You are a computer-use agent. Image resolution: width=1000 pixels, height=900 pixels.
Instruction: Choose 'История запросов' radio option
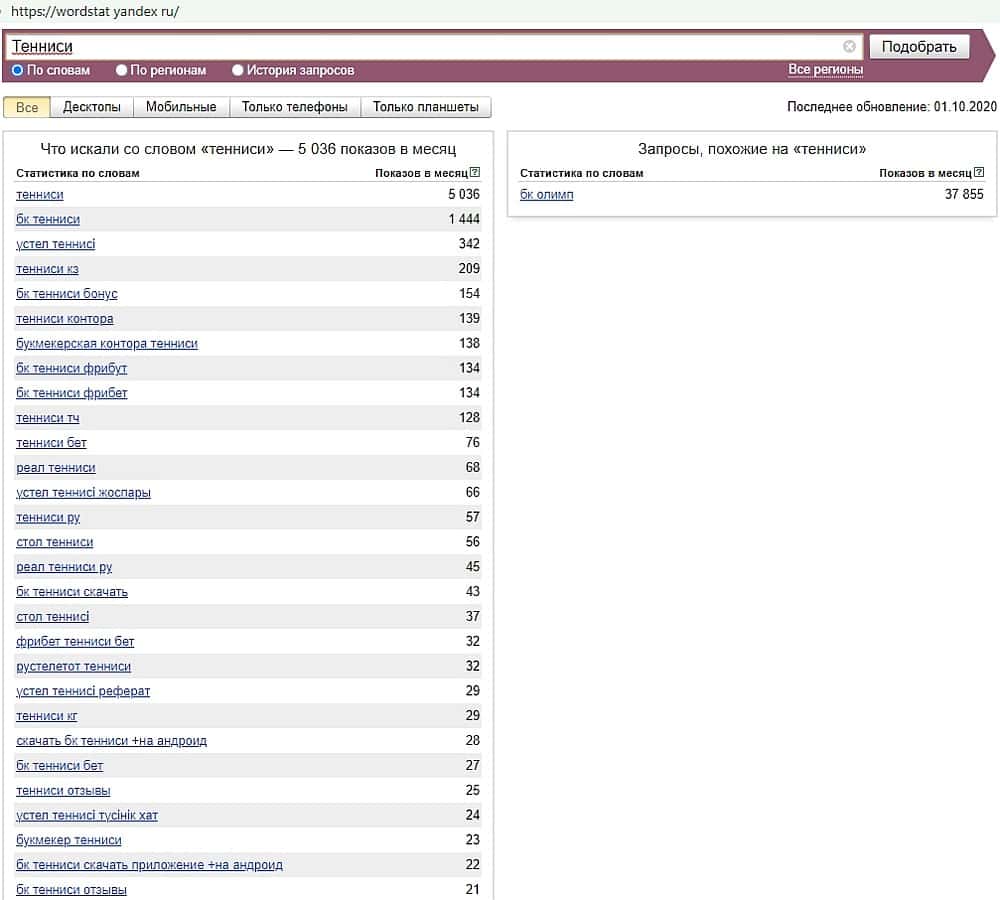click(x=238, y=71)
